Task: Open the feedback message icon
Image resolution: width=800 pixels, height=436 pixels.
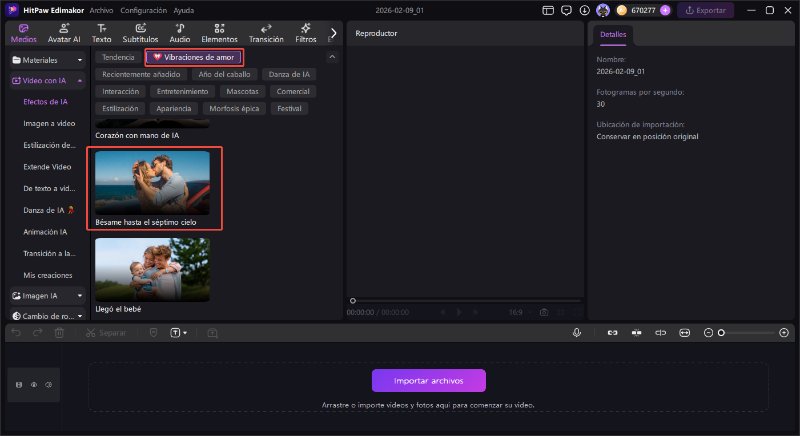Action: coord(566,10)
